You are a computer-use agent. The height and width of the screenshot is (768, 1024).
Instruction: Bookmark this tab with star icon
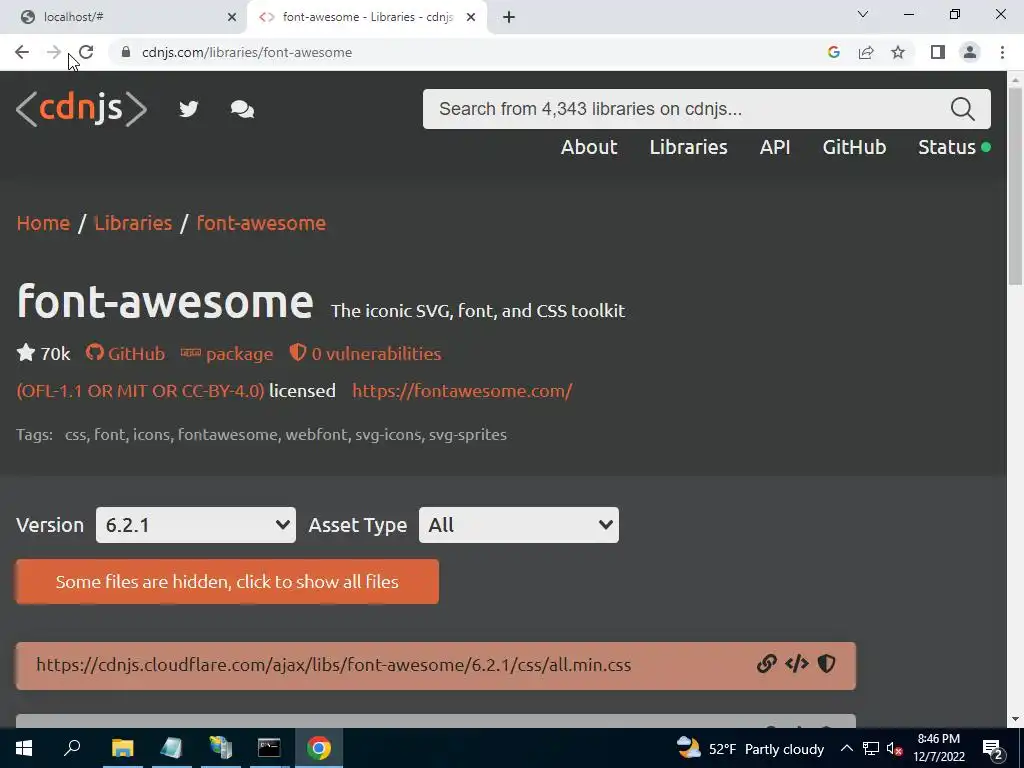pos(898,52)
